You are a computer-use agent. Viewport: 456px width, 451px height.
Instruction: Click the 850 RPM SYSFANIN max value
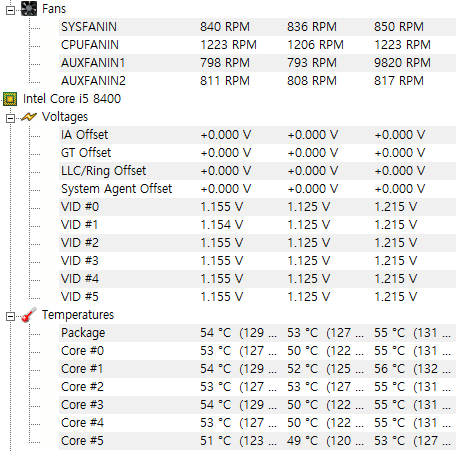(x=399, y=27)
